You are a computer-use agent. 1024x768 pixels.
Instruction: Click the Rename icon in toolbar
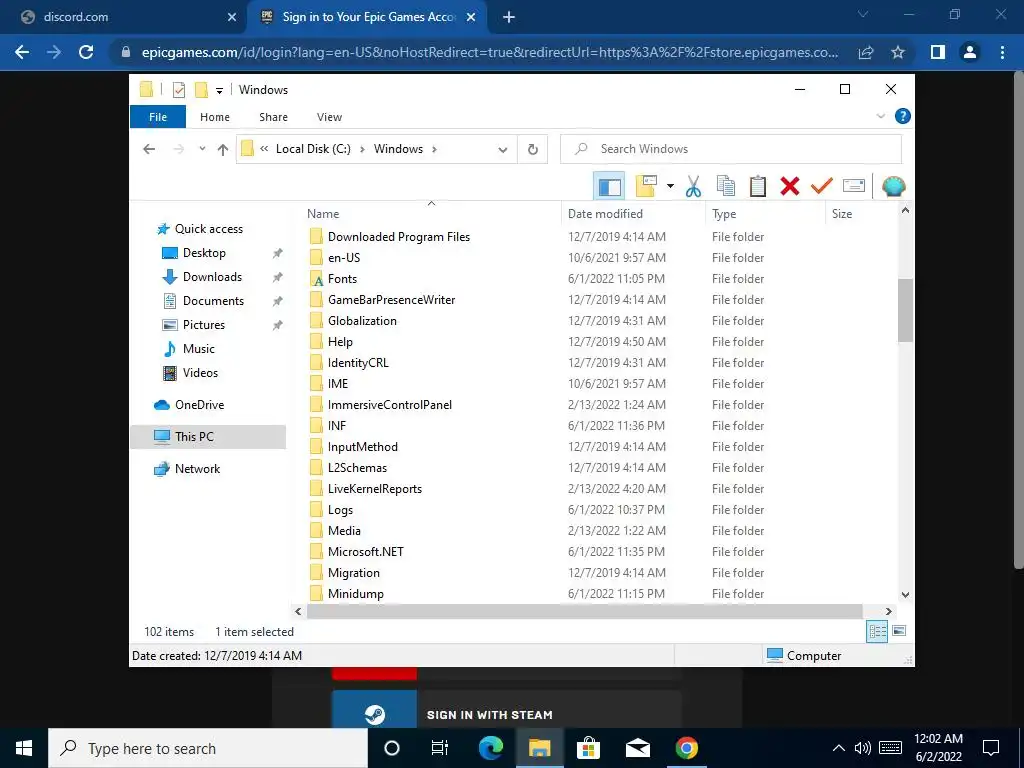pyautogui.click(x=854, y=186)
